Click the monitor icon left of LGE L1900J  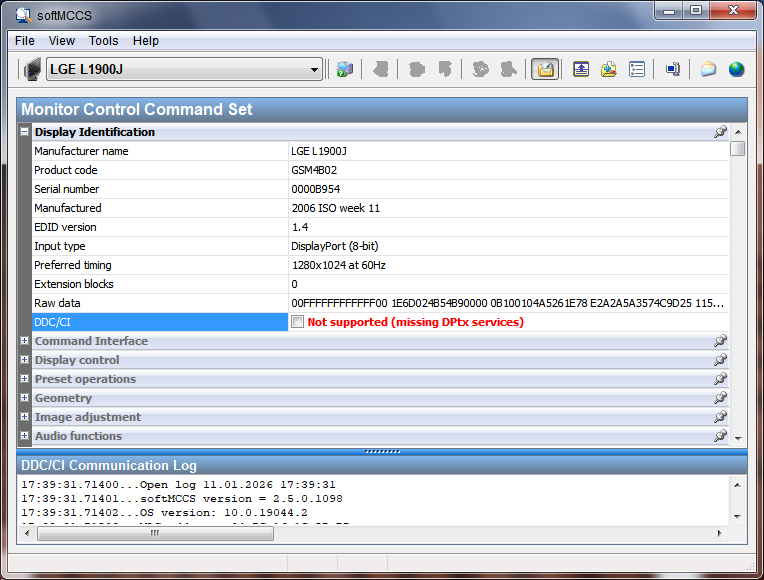[x=32, y=69]
